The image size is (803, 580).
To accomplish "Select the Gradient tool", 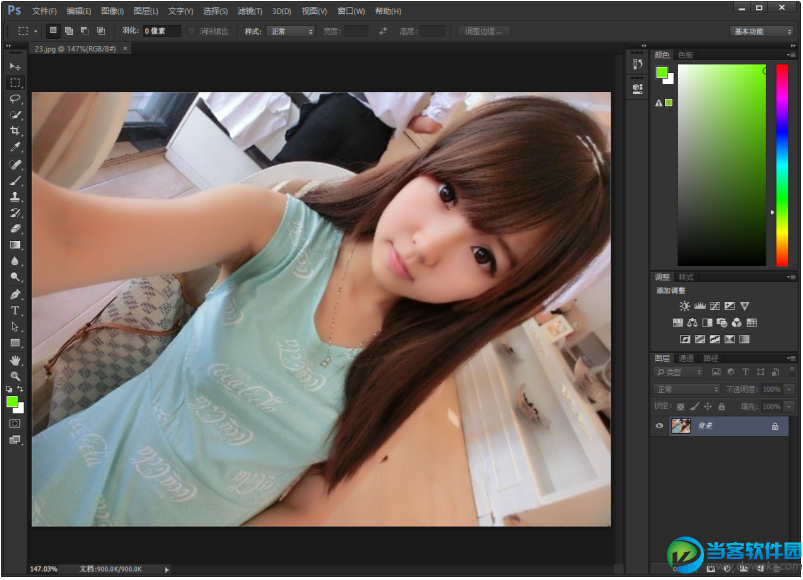I will [x=15, y=245].
